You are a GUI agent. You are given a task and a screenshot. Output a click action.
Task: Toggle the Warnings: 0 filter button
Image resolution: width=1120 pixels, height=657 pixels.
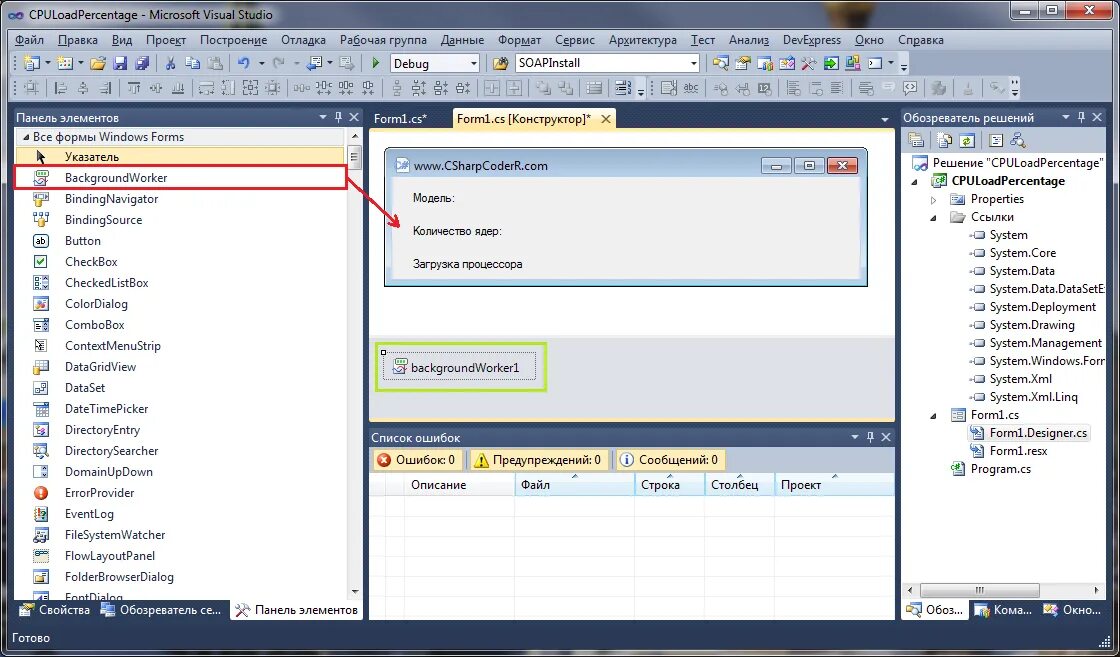(539, 460)
